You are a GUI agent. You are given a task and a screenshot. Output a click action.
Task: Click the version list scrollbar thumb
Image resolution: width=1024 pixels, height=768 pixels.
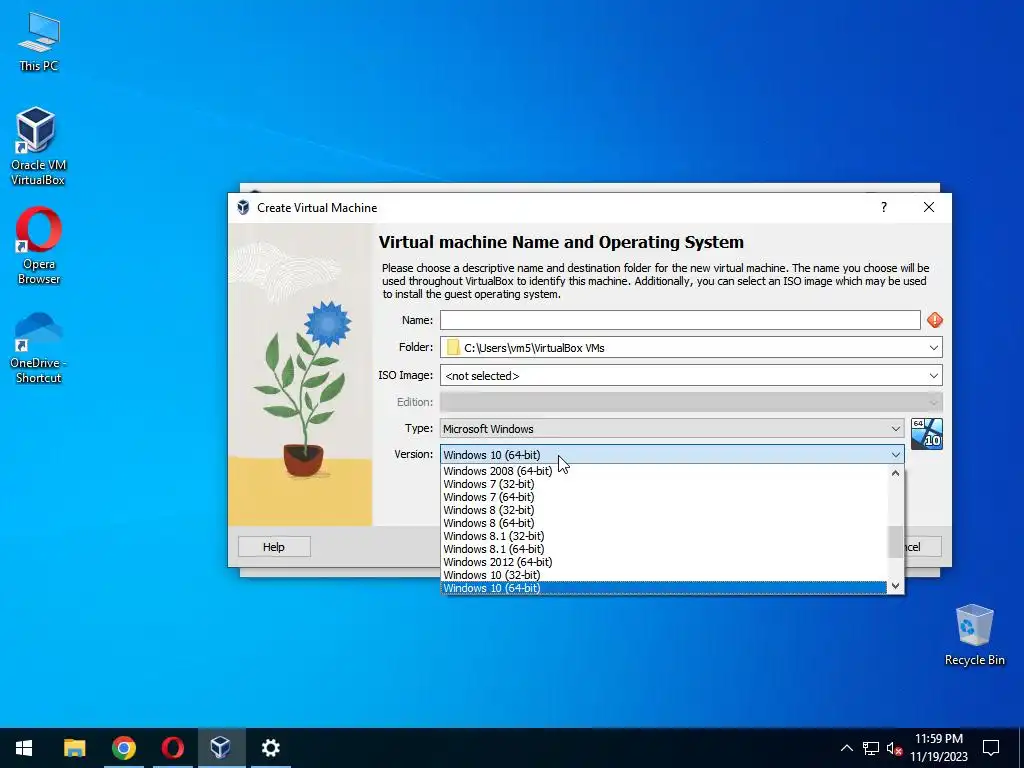click(895, 542)
